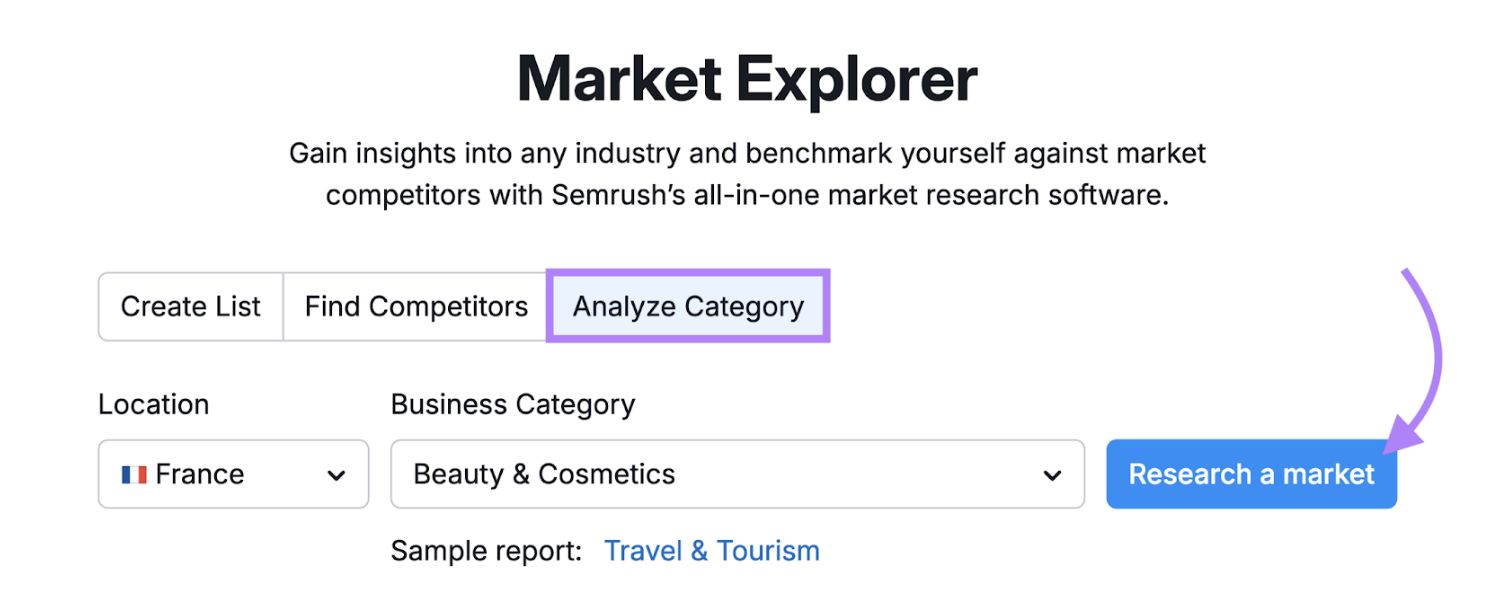Switch to the Create List tab
Screen dimensions: 1500x600
pos(189,306)
